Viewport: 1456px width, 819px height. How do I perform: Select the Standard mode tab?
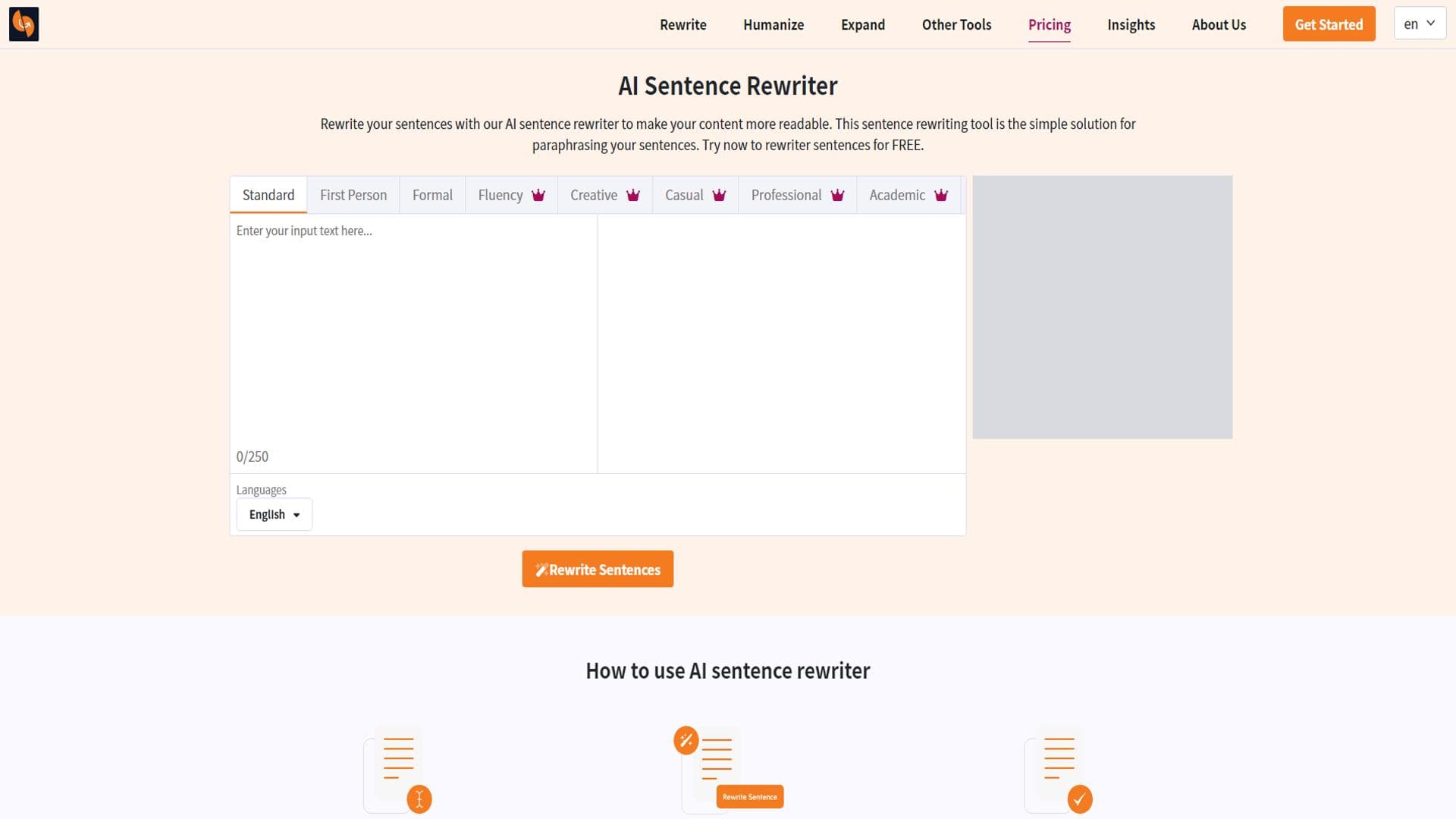pos(268,196)
